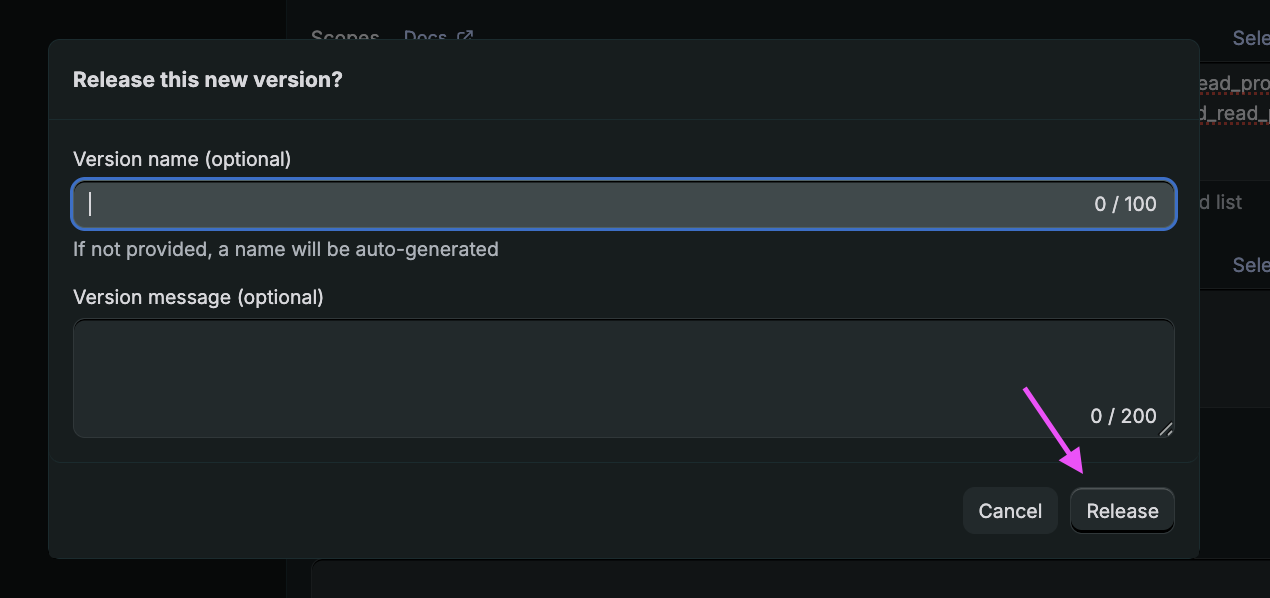Click the Release button to publish the version
The height and width of the screenshot is (598, 1270).
click(1121, 510)
